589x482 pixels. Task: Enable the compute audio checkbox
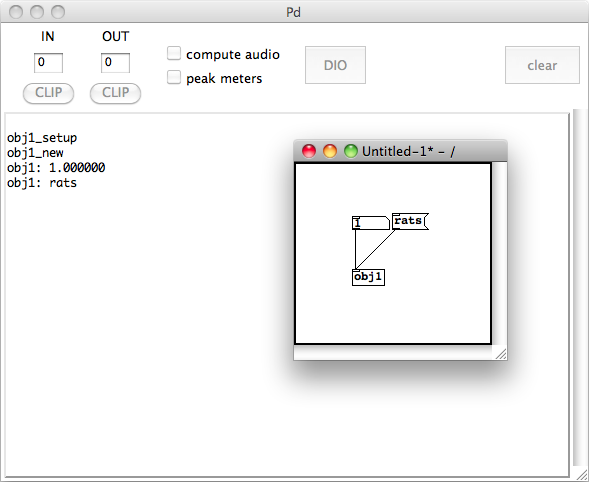click(174, 53)
